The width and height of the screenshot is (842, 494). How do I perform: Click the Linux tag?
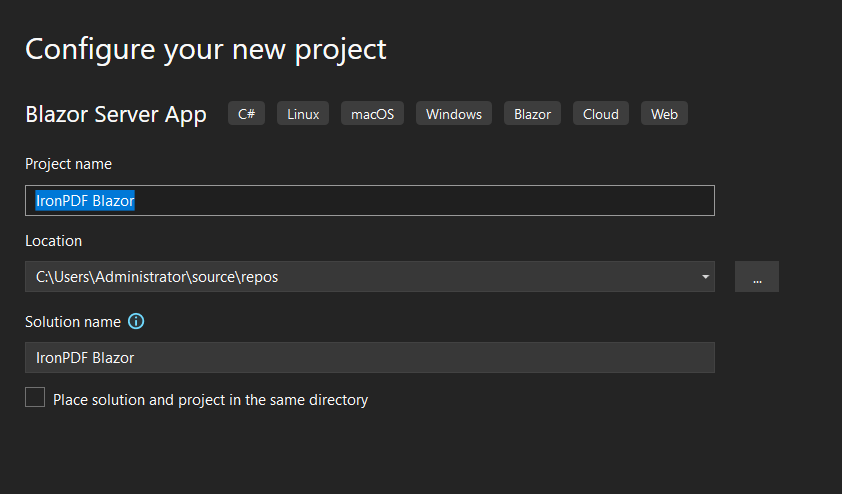click(x=303, y=114)
